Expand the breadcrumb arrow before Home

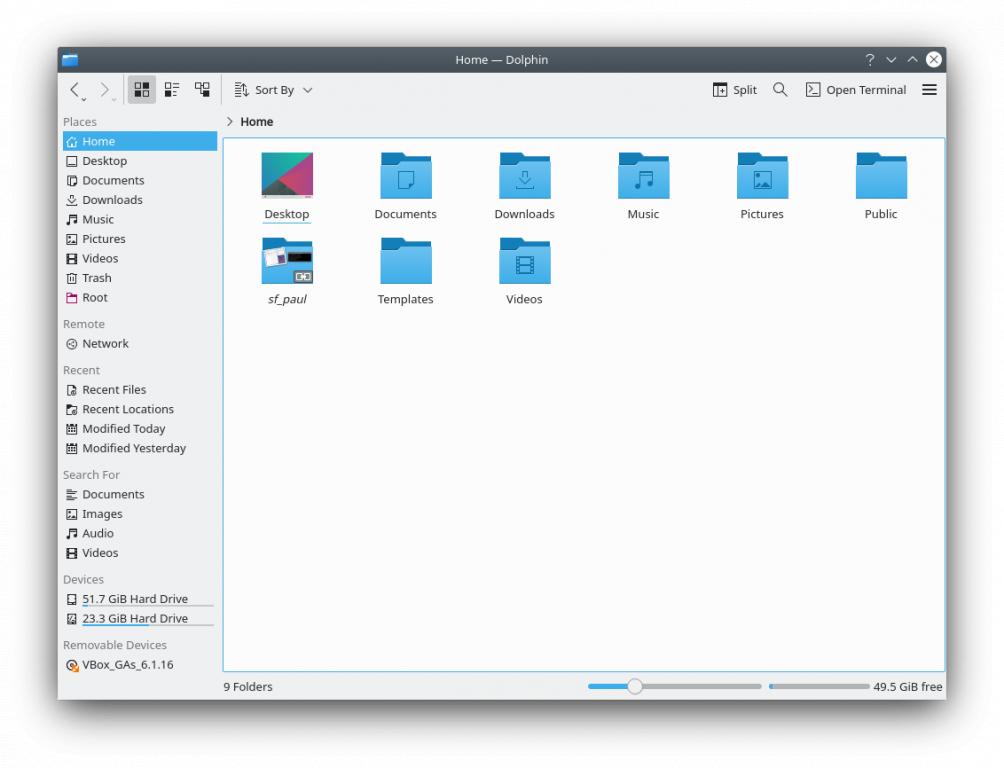tap(231, 122)
